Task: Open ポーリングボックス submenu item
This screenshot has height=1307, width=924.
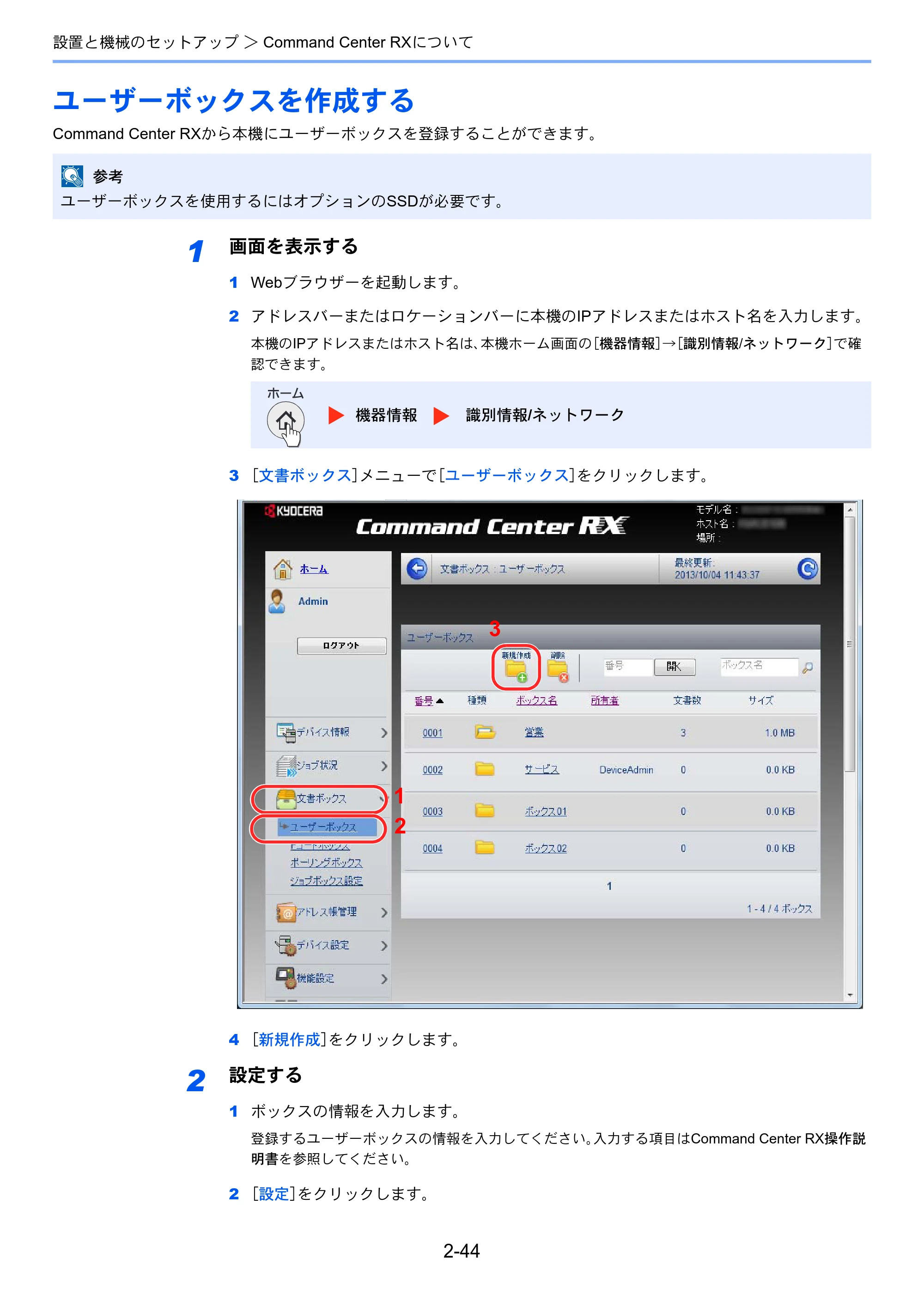Action: (326, 863)
